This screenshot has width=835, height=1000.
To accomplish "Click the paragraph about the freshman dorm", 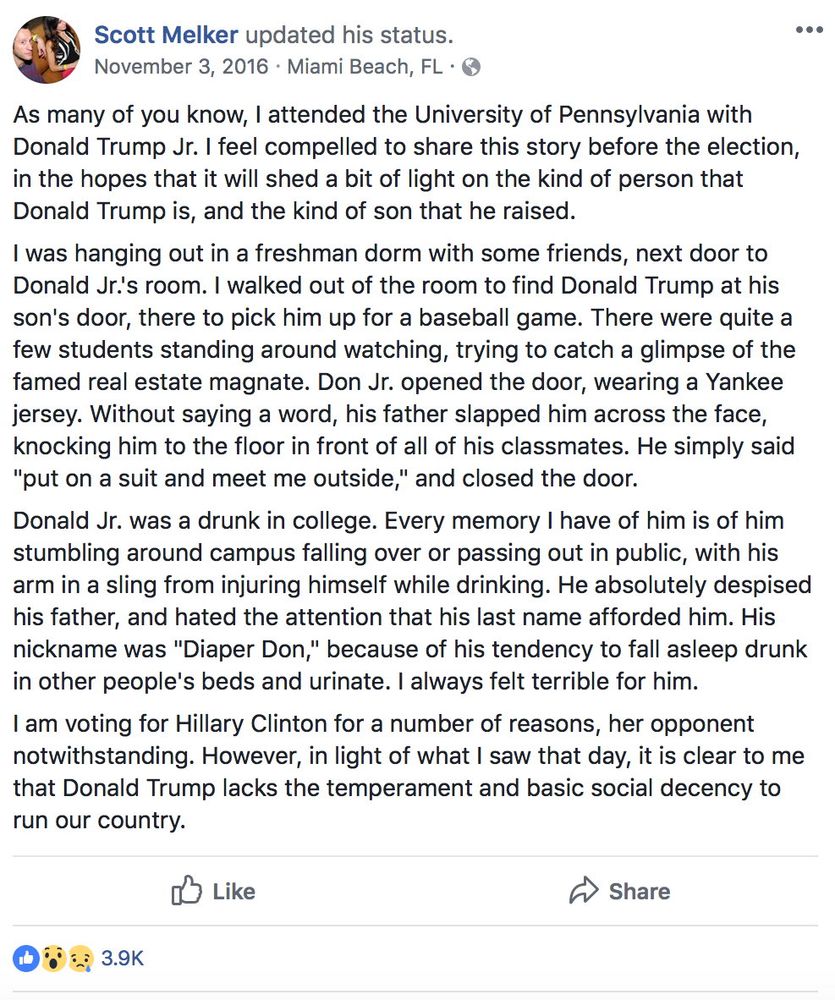I will [x=404, y=365].
